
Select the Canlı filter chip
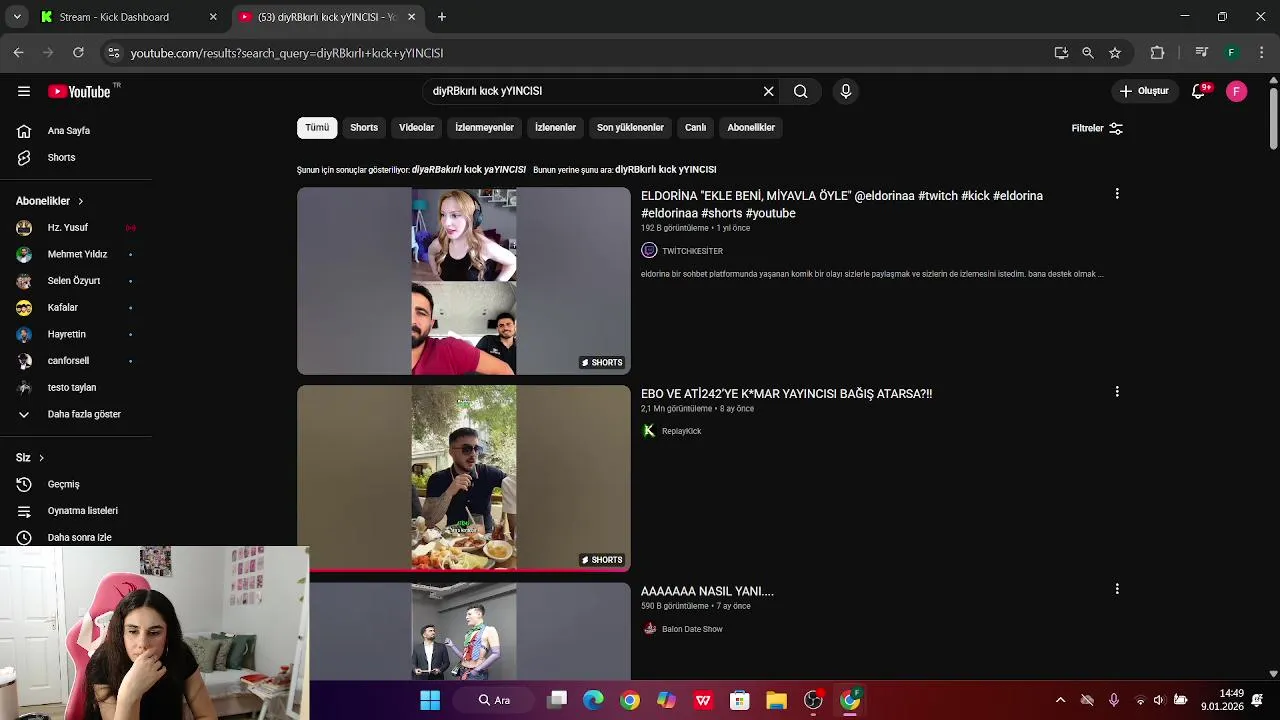click(695, 128)
